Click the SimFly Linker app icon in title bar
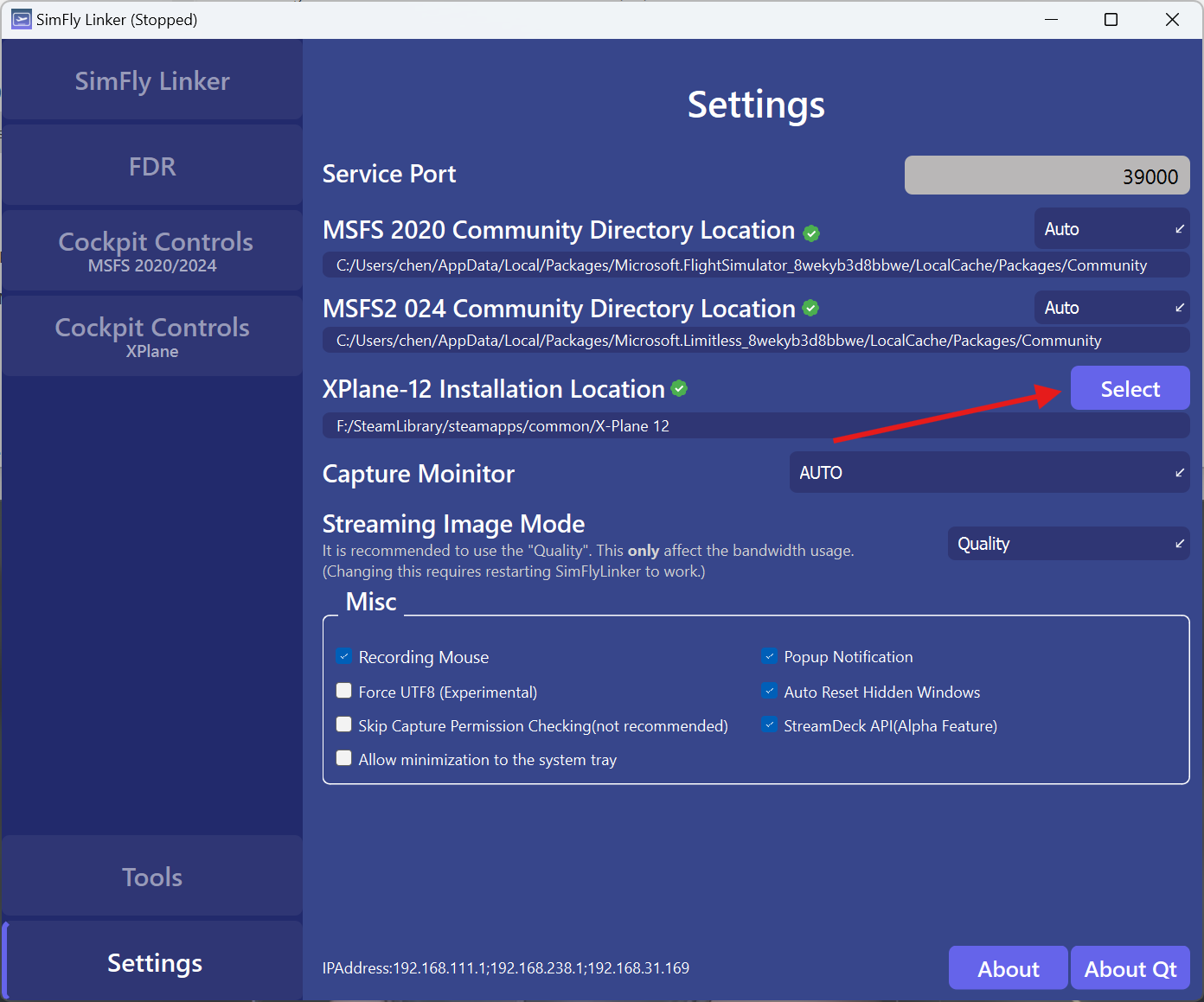Screen dimensions: 1204x1002 pyautogui.click(x=22, y=19)
